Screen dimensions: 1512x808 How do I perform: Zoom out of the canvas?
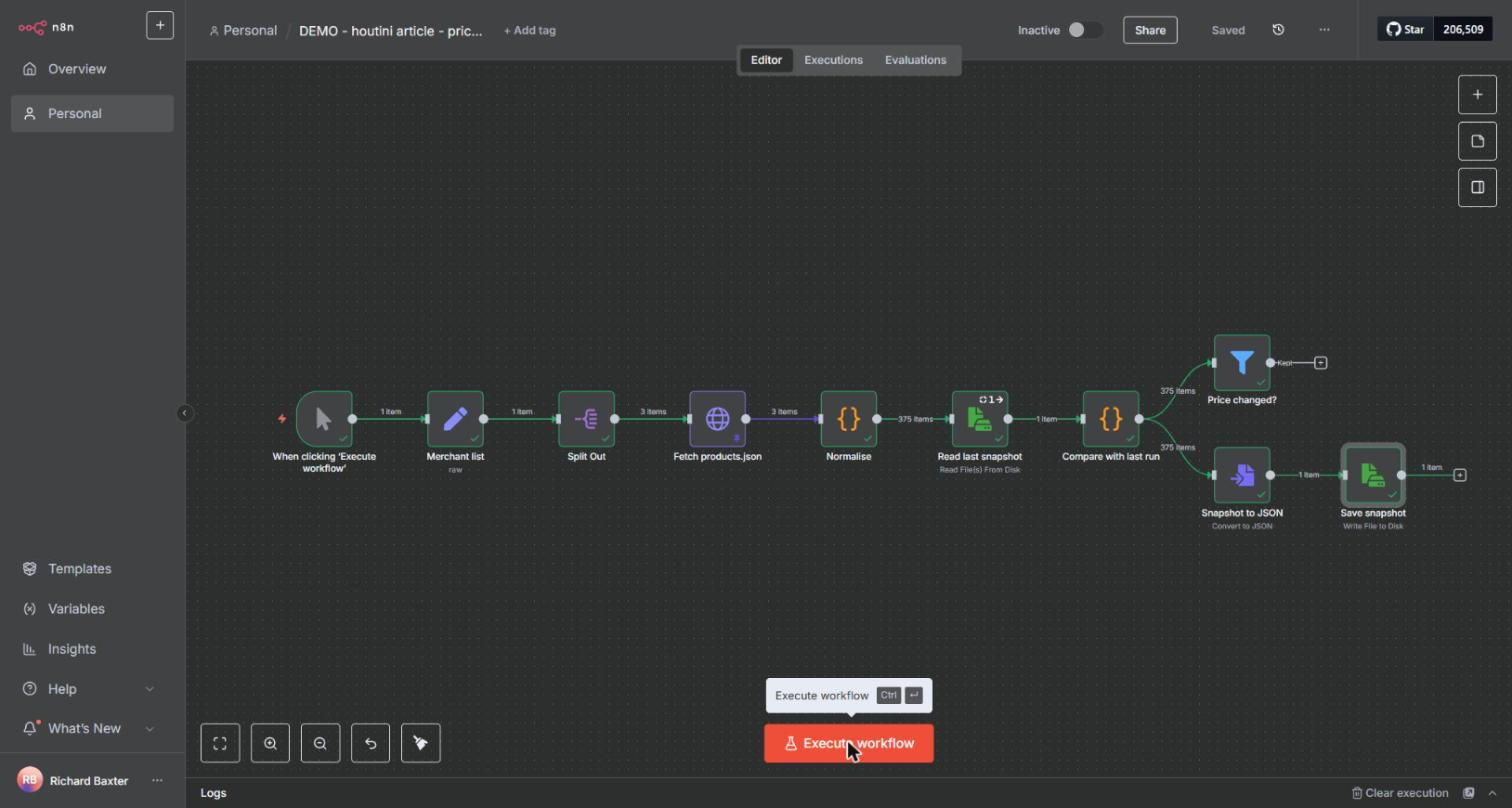coord(320,743)
